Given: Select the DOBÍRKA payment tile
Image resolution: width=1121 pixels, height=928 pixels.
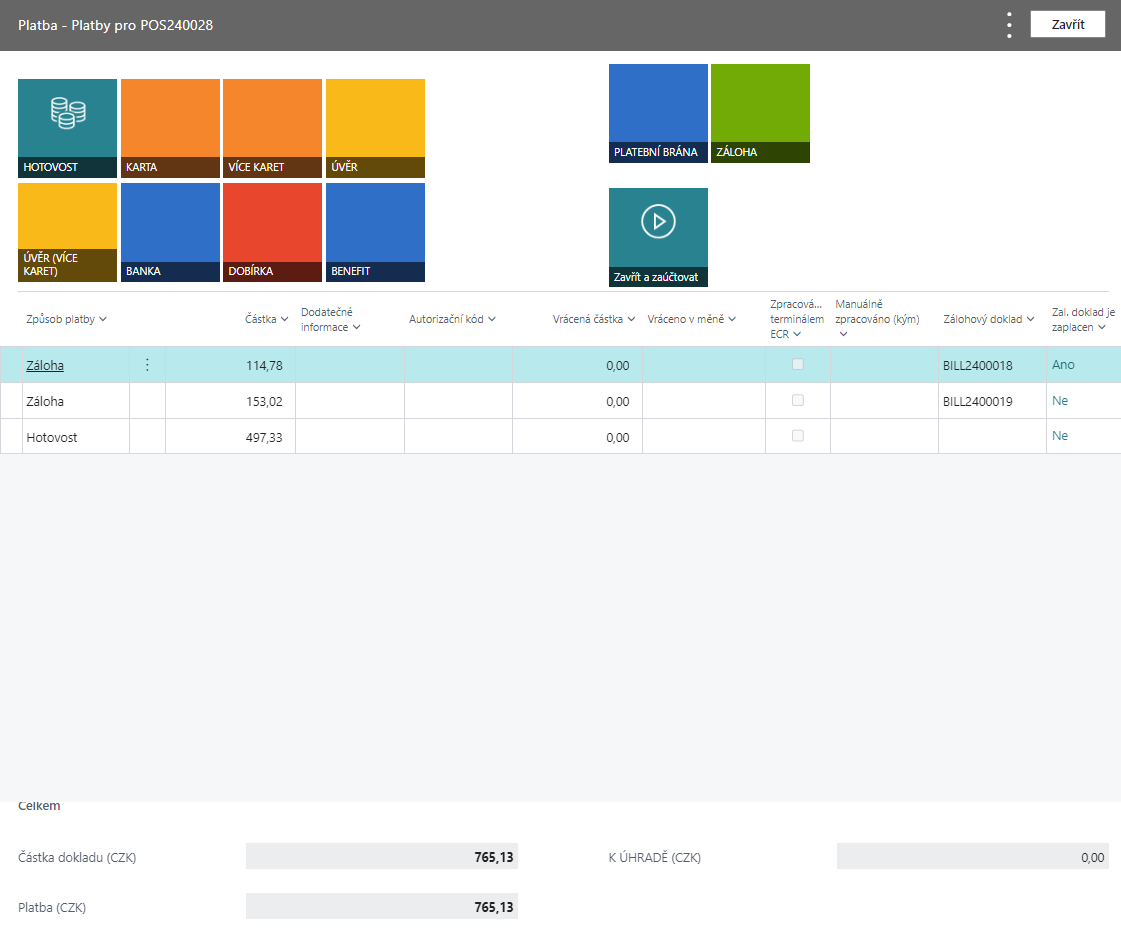Looking at the screenshot, I should coord(272,232).
